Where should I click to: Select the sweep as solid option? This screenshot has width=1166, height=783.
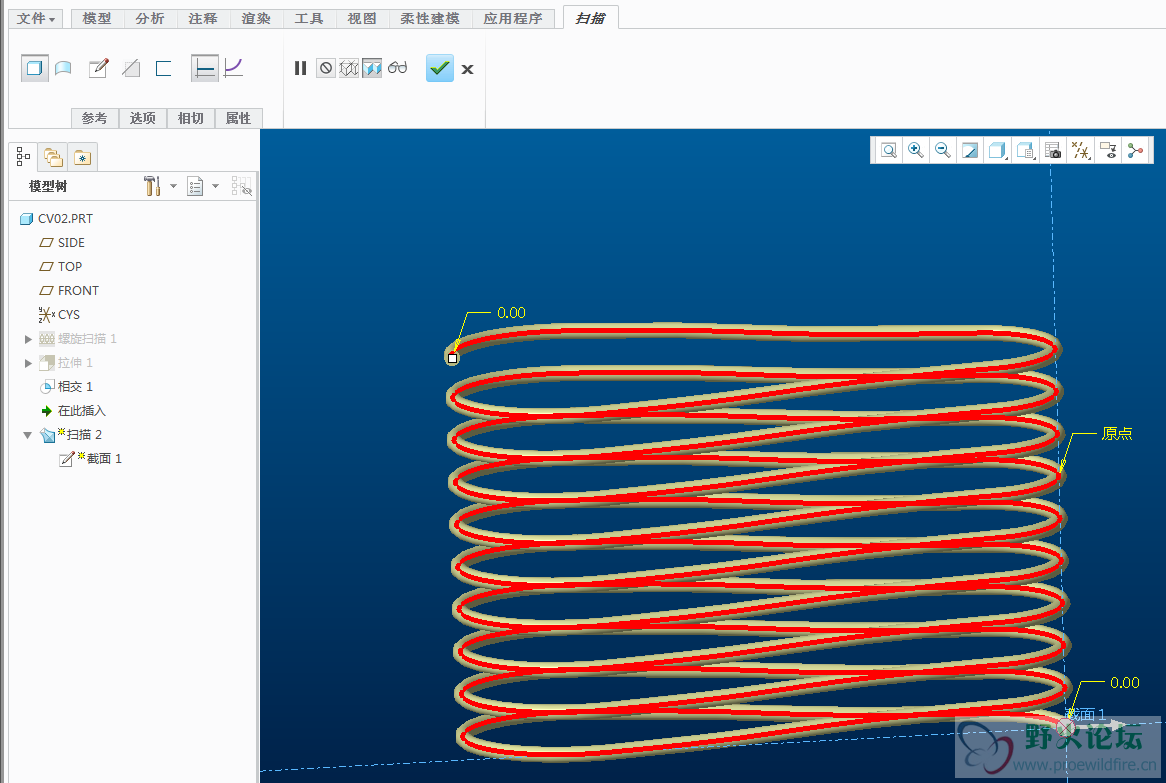tap(34, 68)
